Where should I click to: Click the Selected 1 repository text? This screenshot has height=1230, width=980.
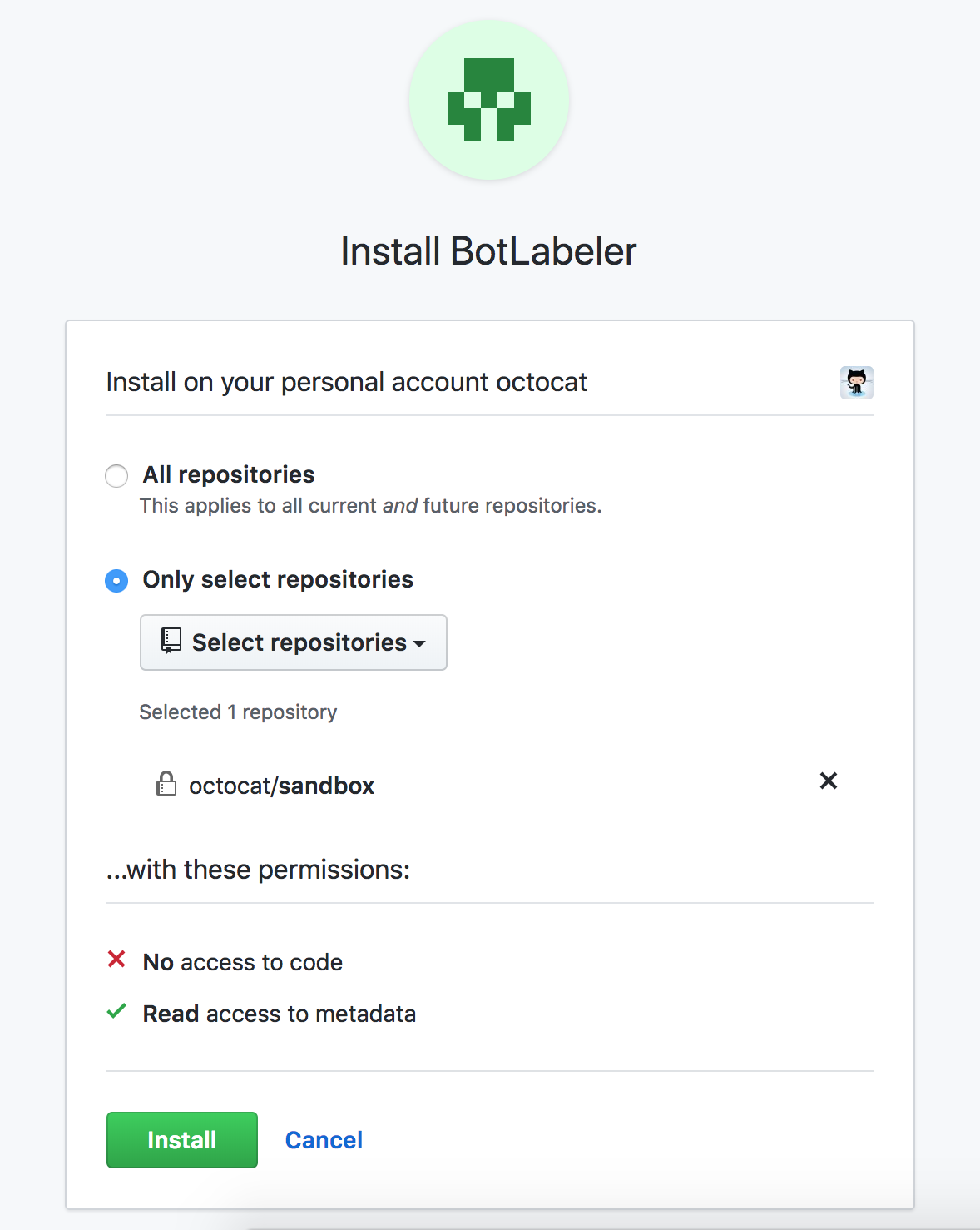coord(238,712)
